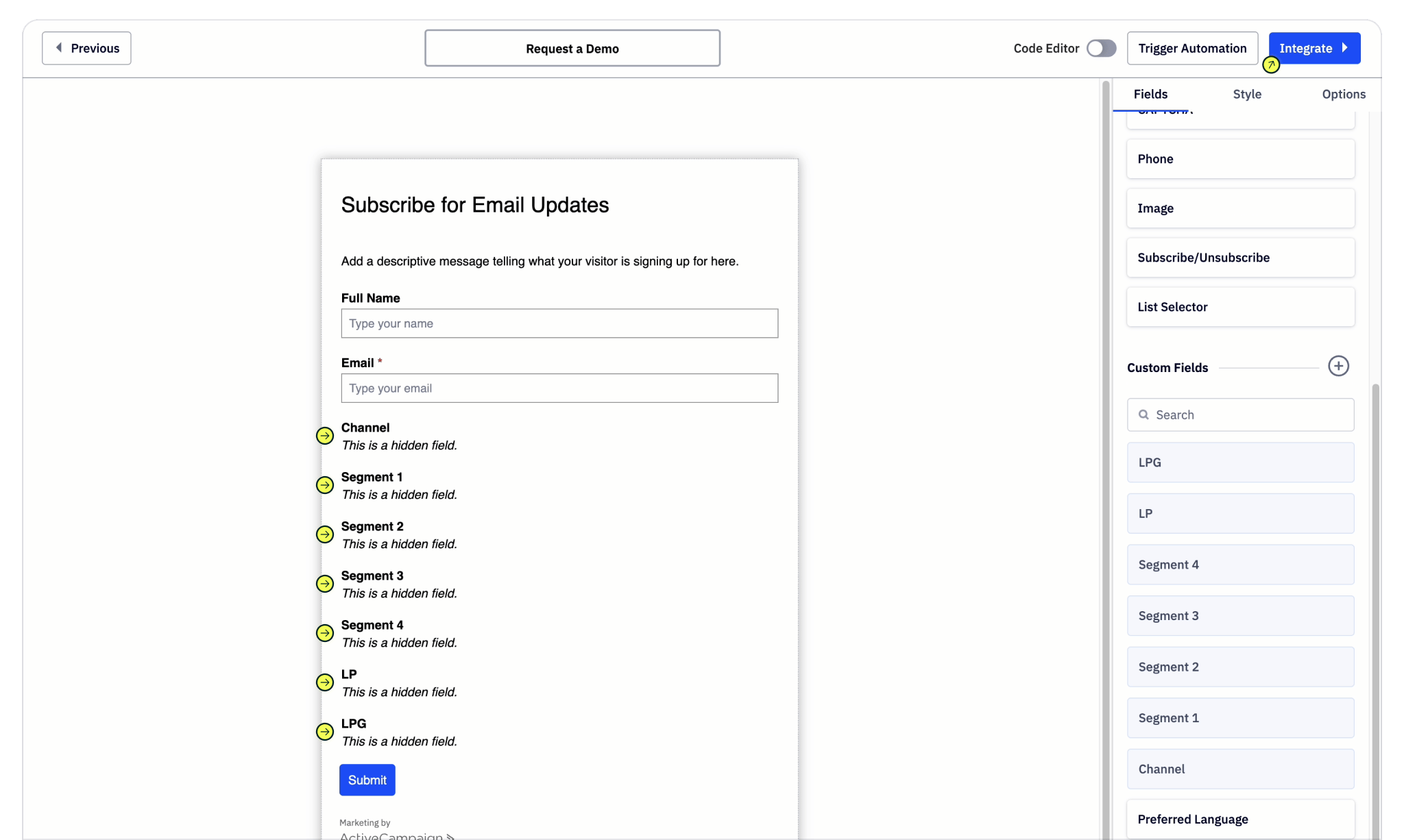
Task: Click the arrow icon beside Channel hidden field
Action: click(325, 436)
